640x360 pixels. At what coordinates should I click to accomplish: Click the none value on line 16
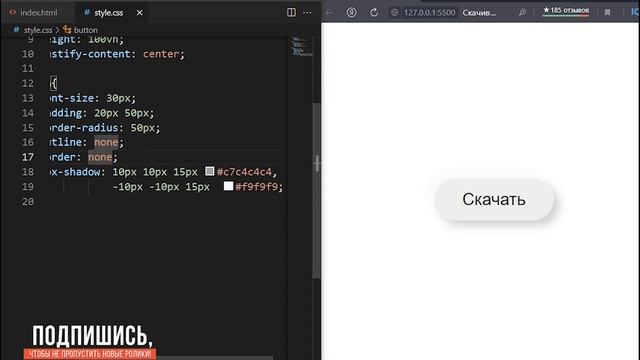coord(106,142)
